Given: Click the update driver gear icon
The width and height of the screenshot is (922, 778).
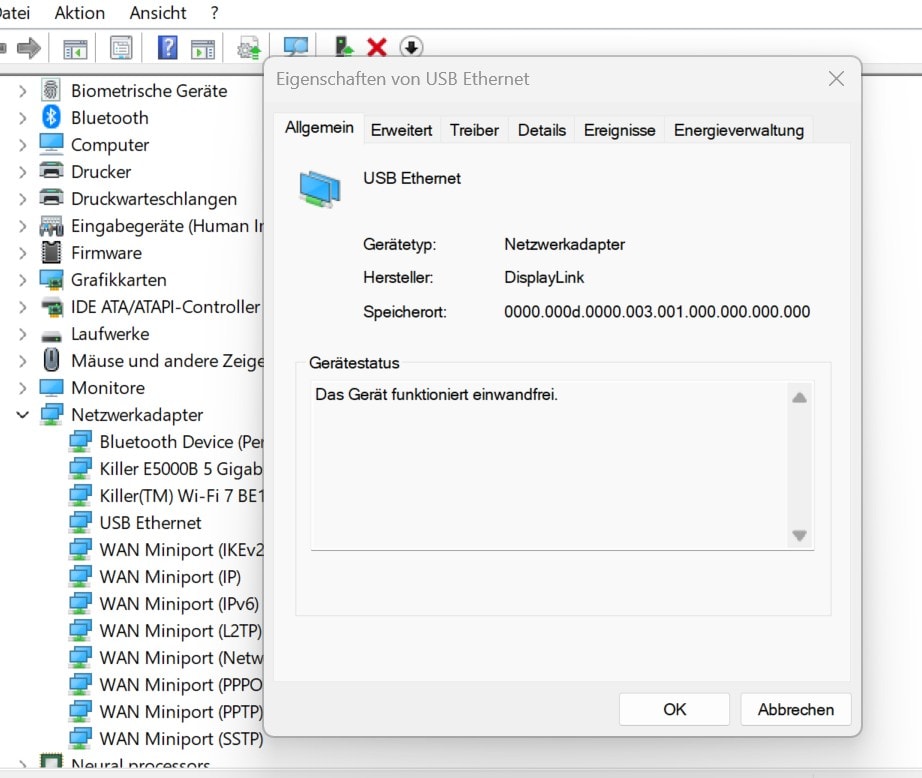Looking at the screenshot, I should pos(248,47).
